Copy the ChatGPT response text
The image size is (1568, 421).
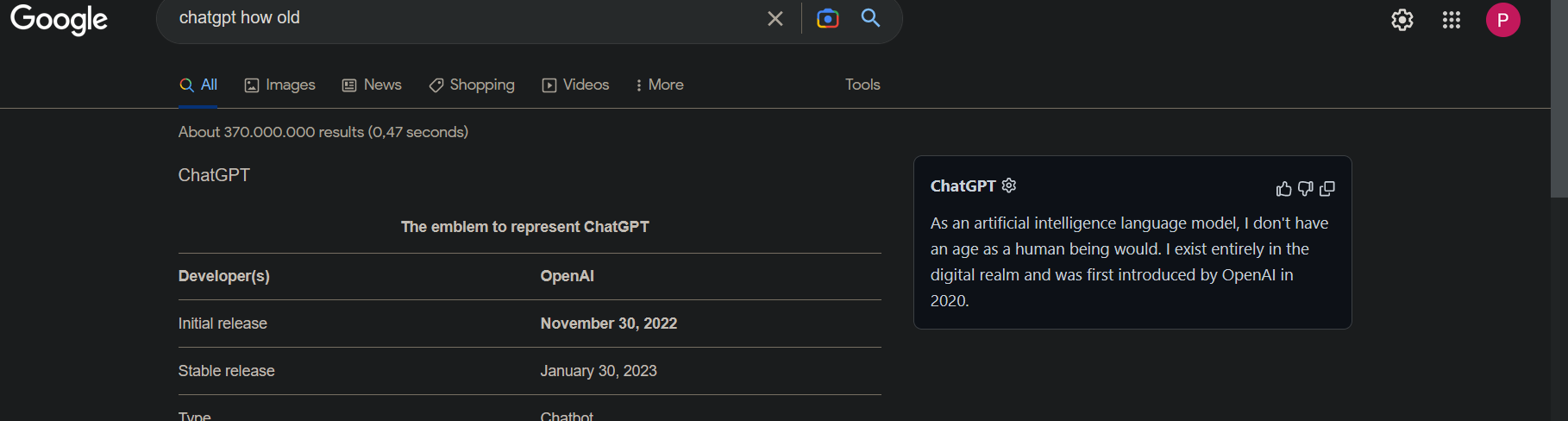1327,188
